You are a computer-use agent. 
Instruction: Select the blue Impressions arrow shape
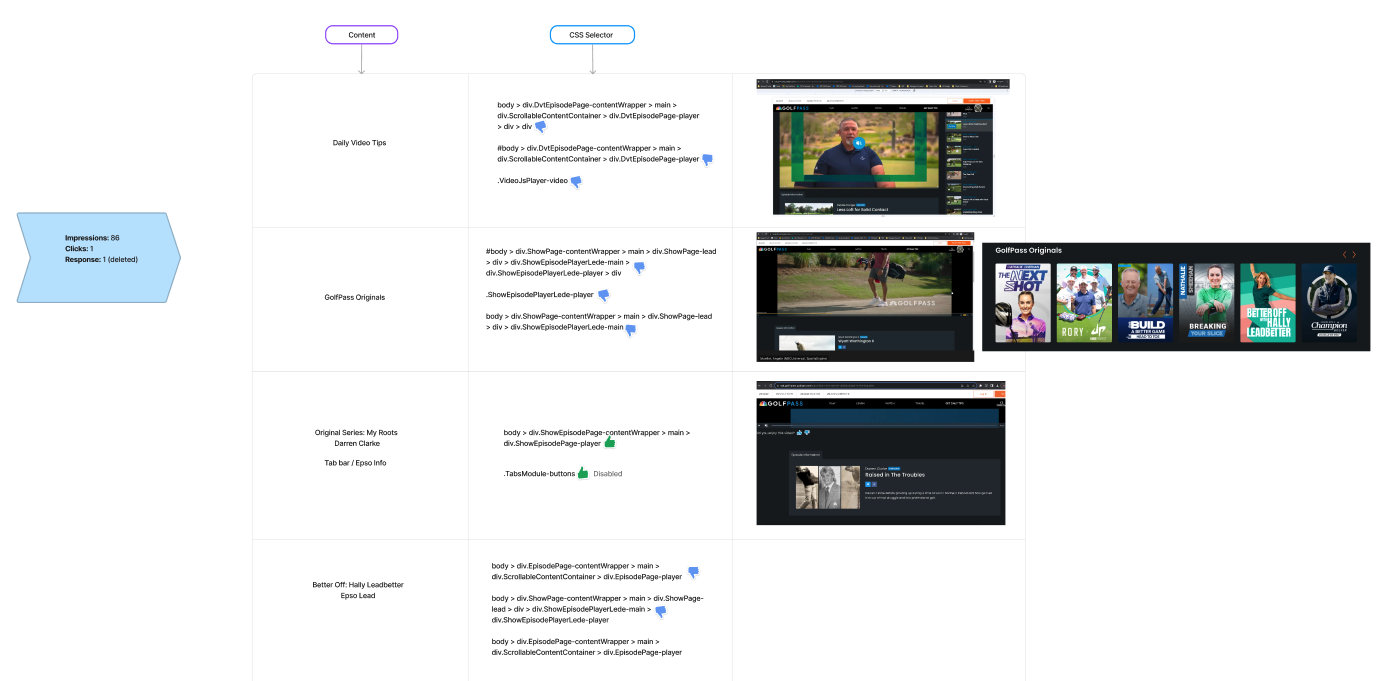click(x=99, y=256)
